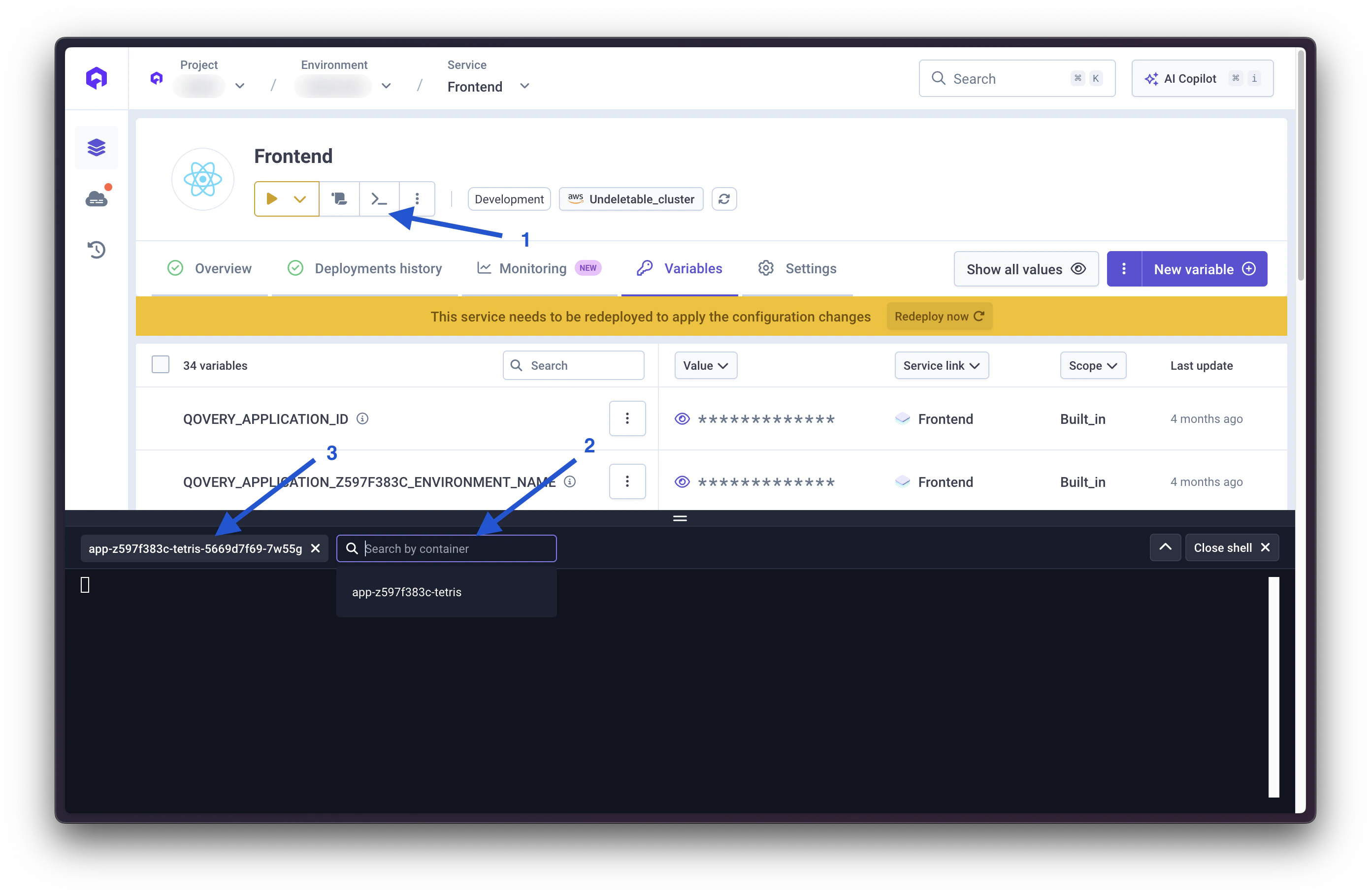The width and height of the screenshot is (1371, 896).
Task: Reveal the environment name variable value
Action: coord(682,481)
